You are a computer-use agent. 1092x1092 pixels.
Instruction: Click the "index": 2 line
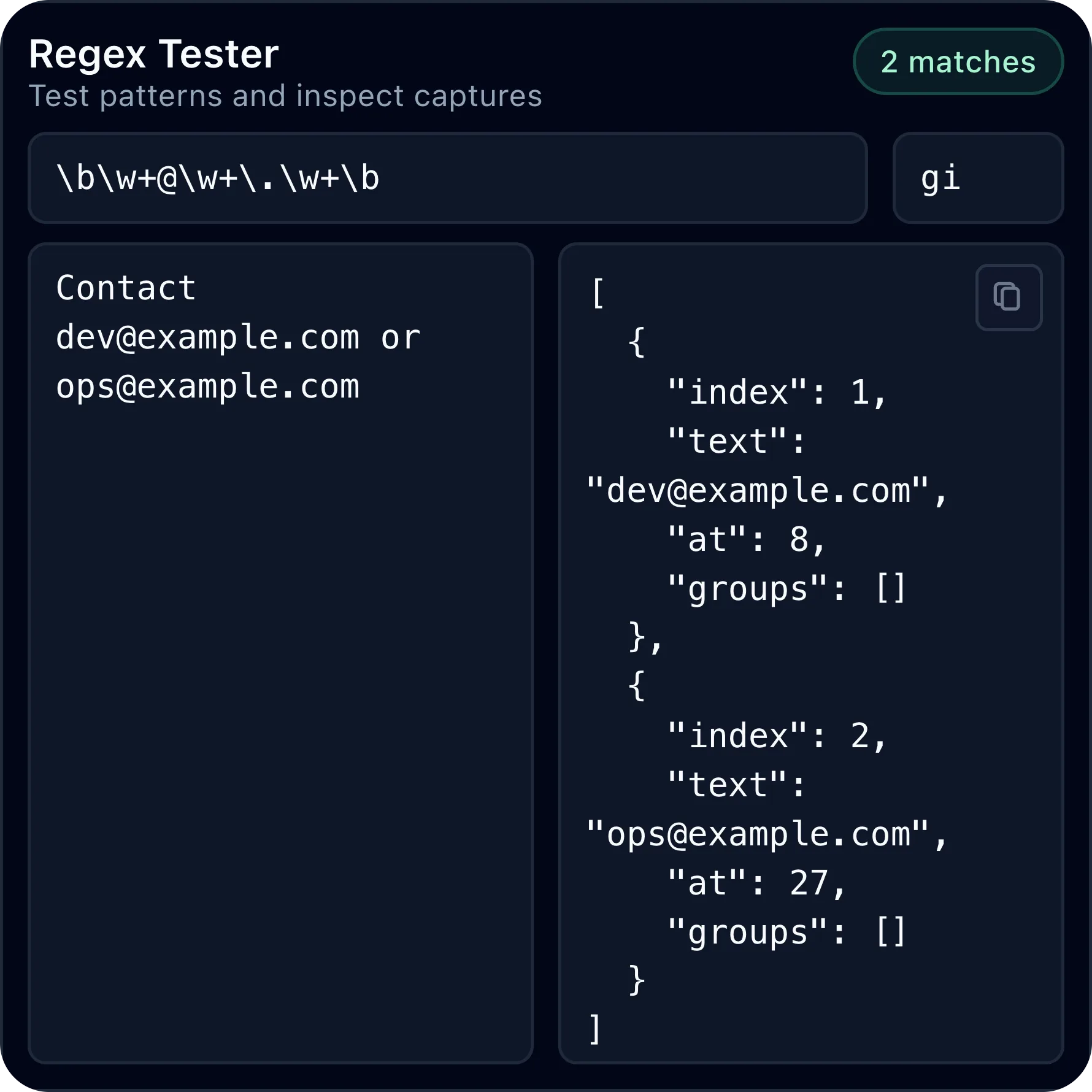click(x=777, y=736)
